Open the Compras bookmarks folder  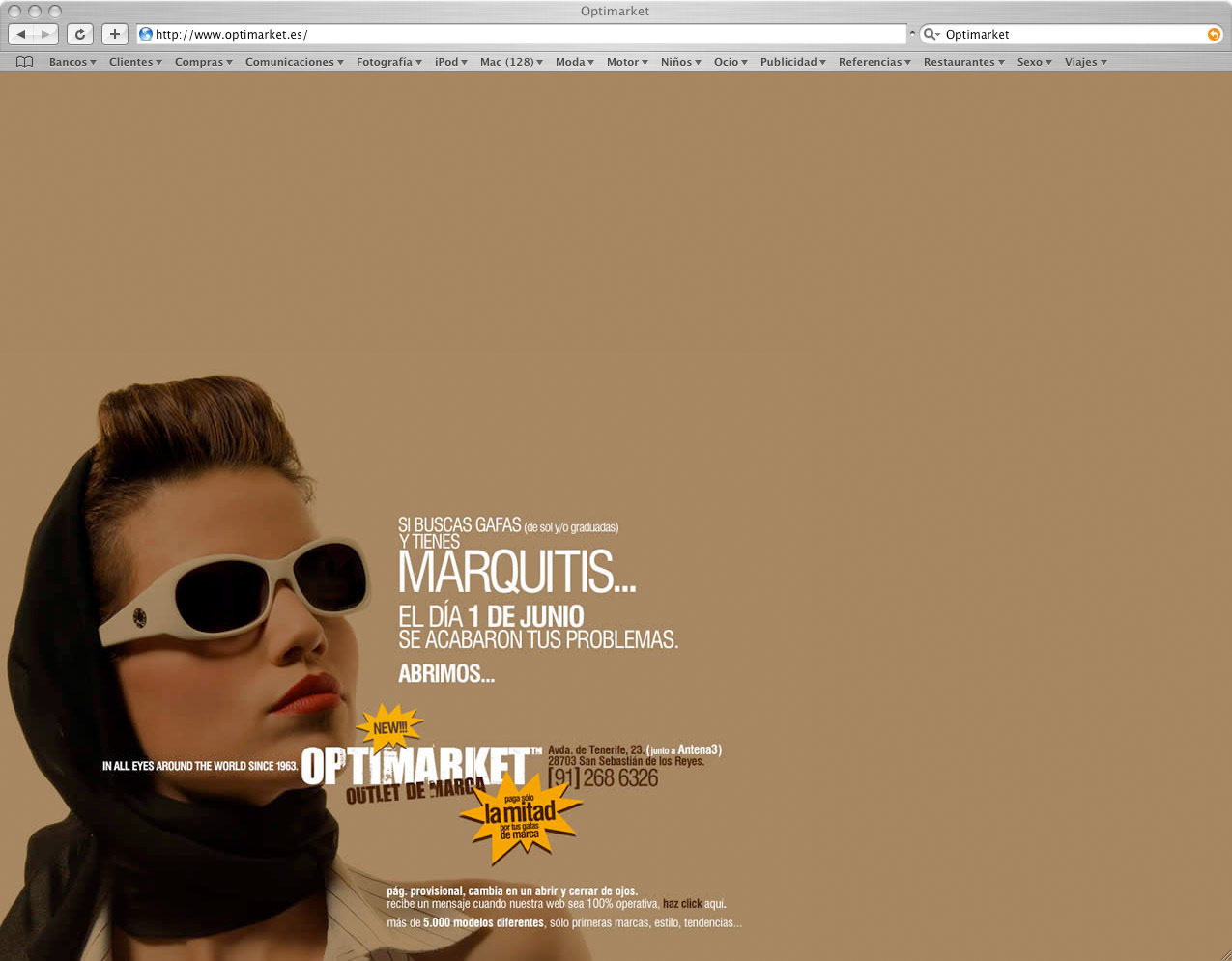click(x=204, y=62)
